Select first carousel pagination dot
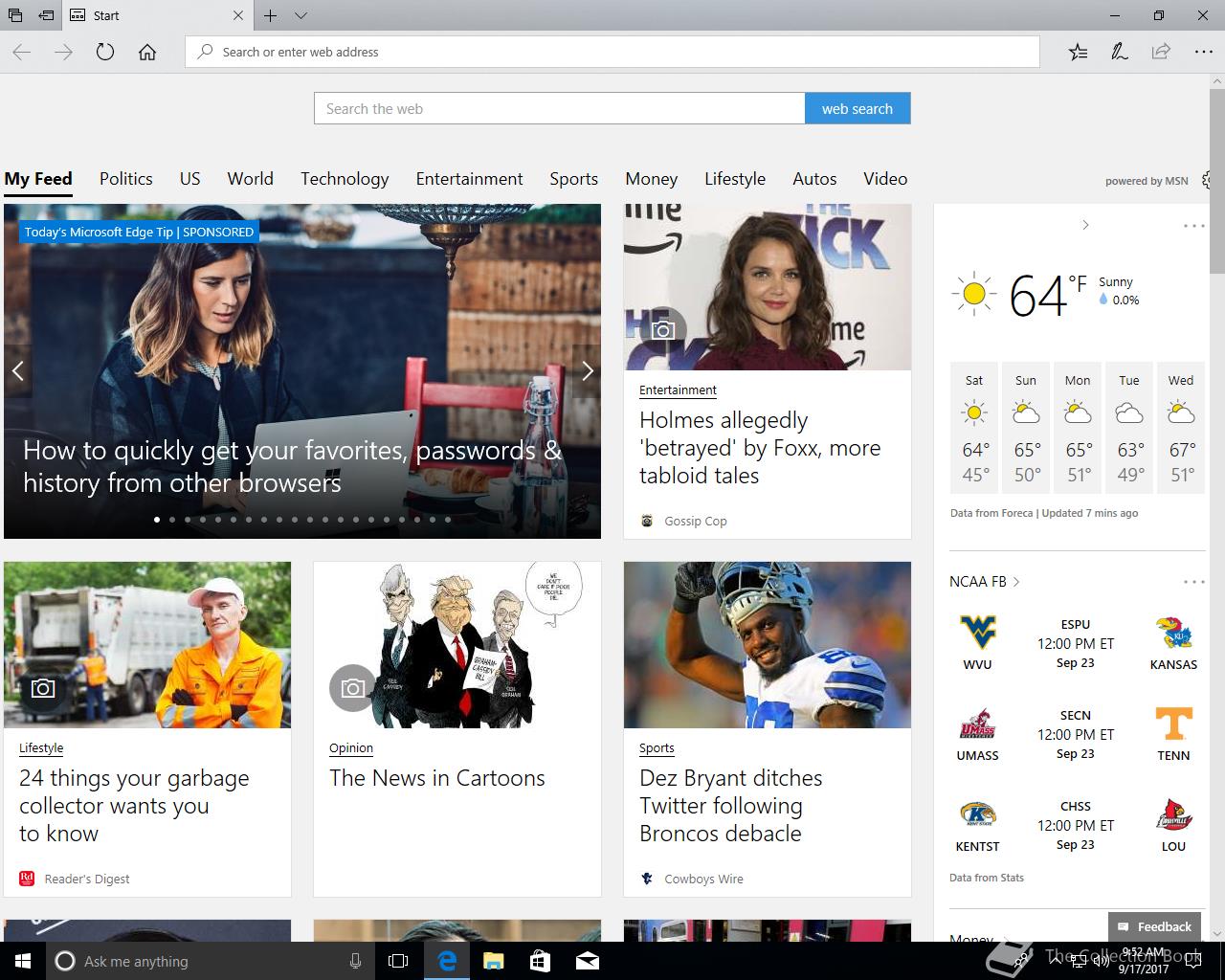The height and width of the screenshot is (980, 1225). (157, 520)
